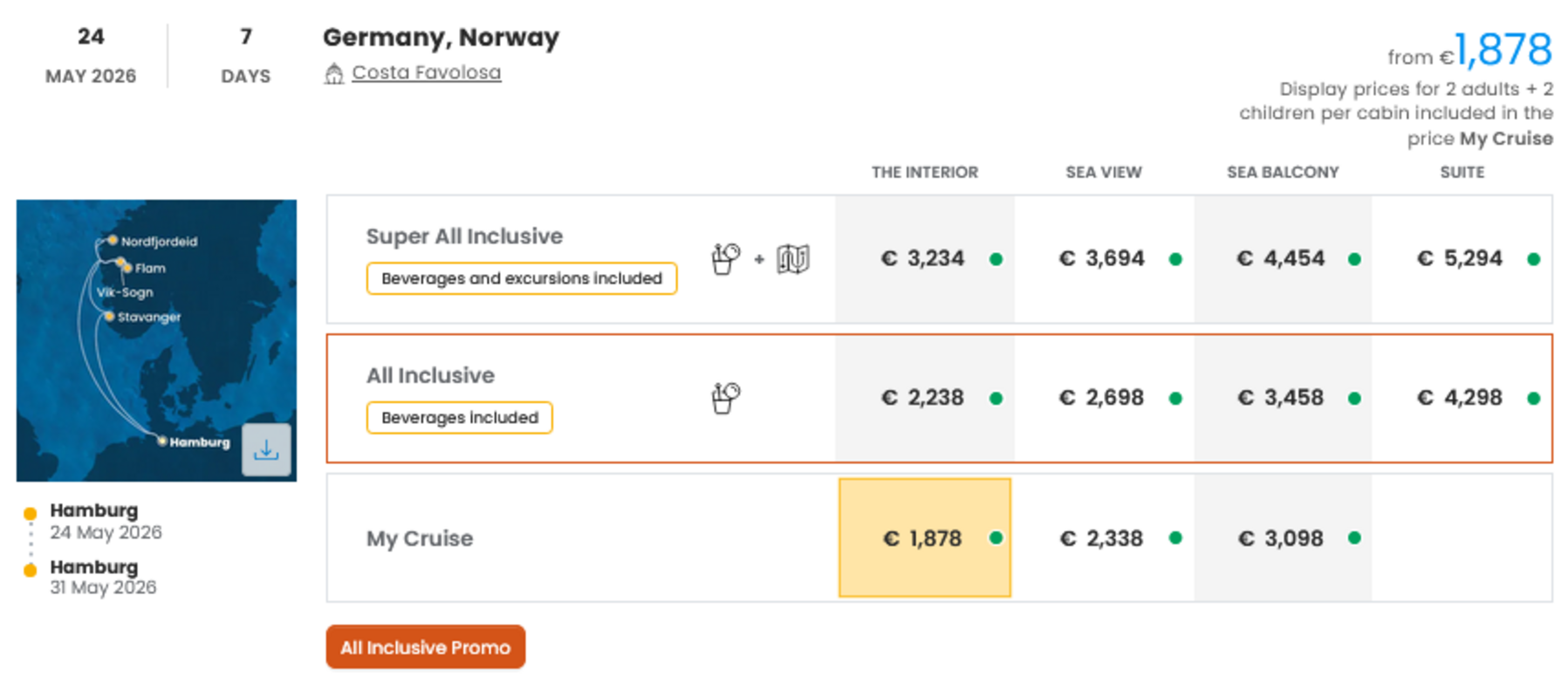Choose Super All Inclusive Sea View € 3,694
This screenshot has height=698, width=1568.
tap(1103, 259)
